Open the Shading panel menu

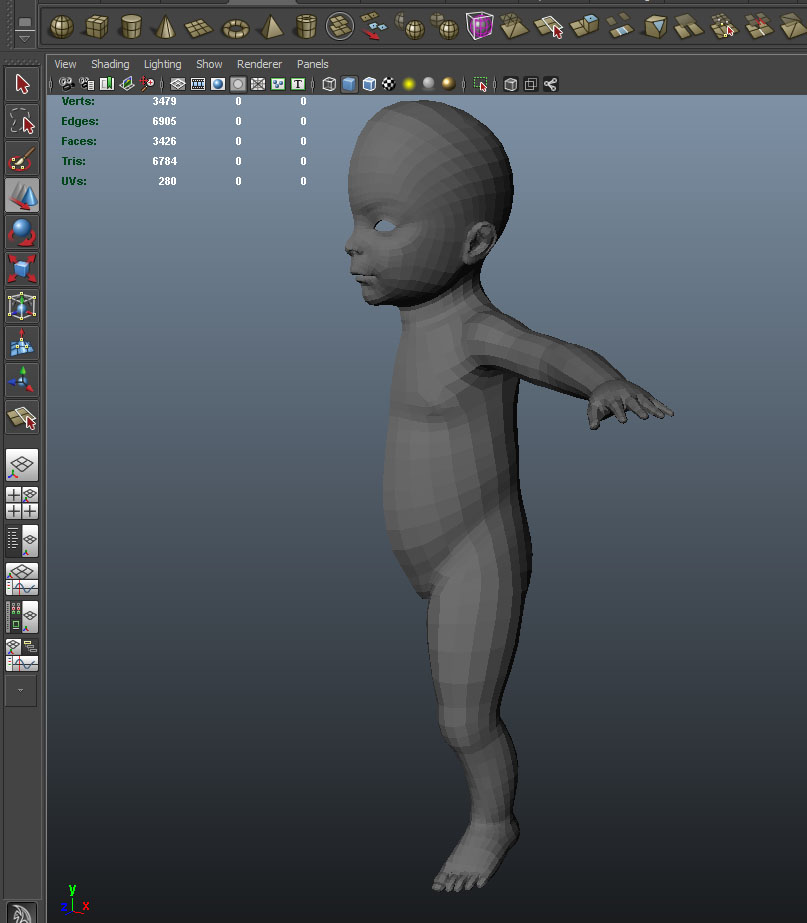point(110,64)
